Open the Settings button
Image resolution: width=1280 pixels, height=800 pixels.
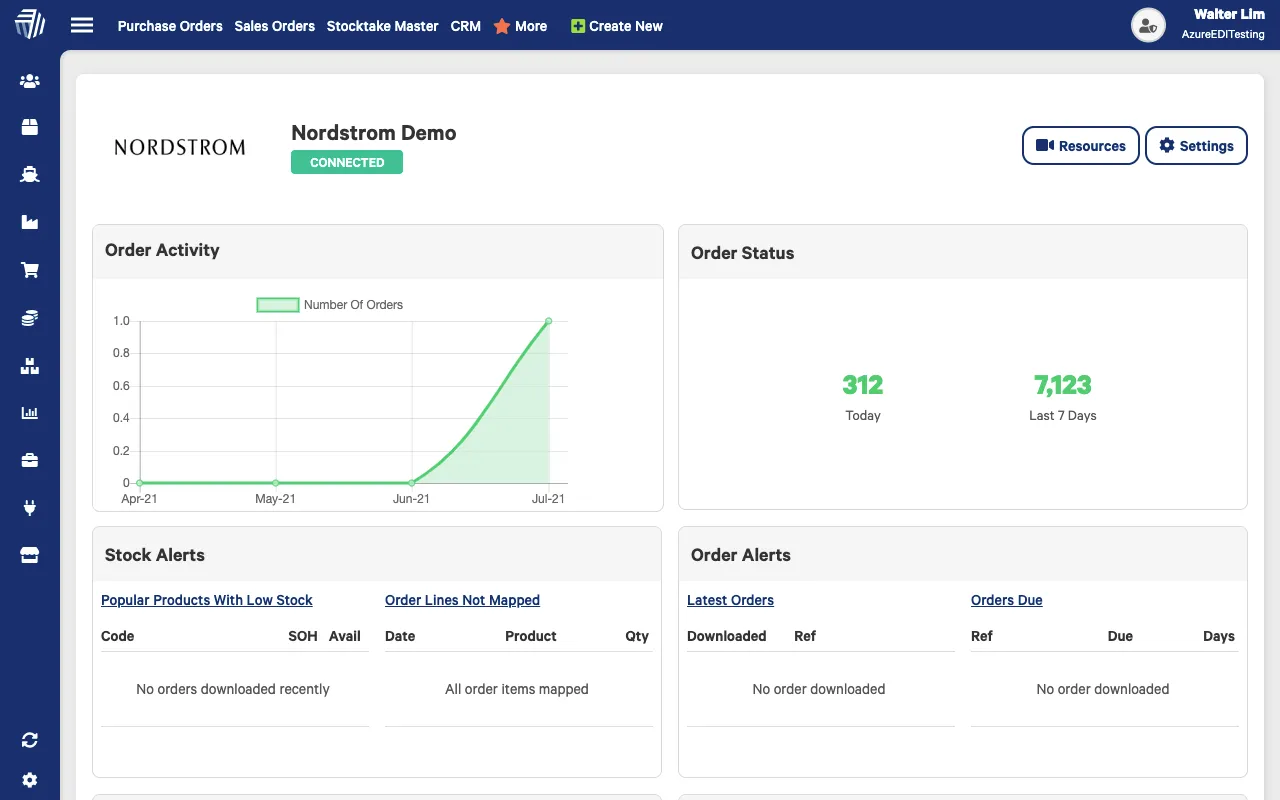pos(1196,146)
